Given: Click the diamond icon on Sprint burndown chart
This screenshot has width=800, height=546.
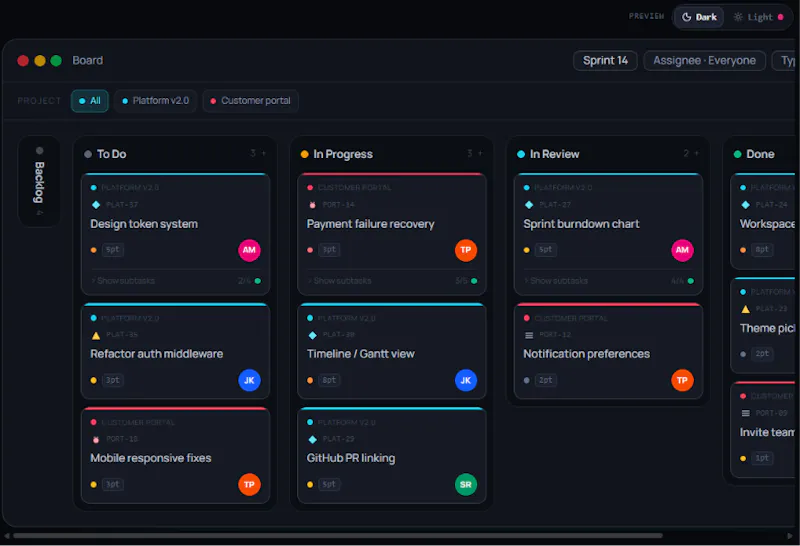Looking at the screenshot, I should pos(529,205).
